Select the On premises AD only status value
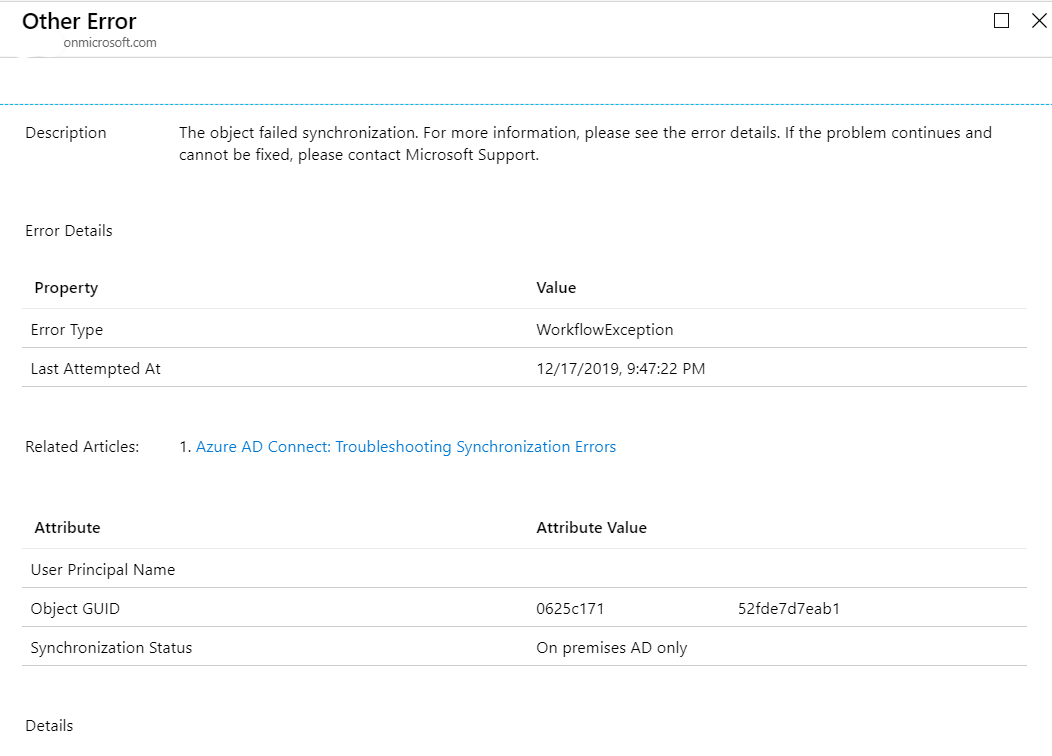This screenshot has width=1052, height=756. coord(612,647)
